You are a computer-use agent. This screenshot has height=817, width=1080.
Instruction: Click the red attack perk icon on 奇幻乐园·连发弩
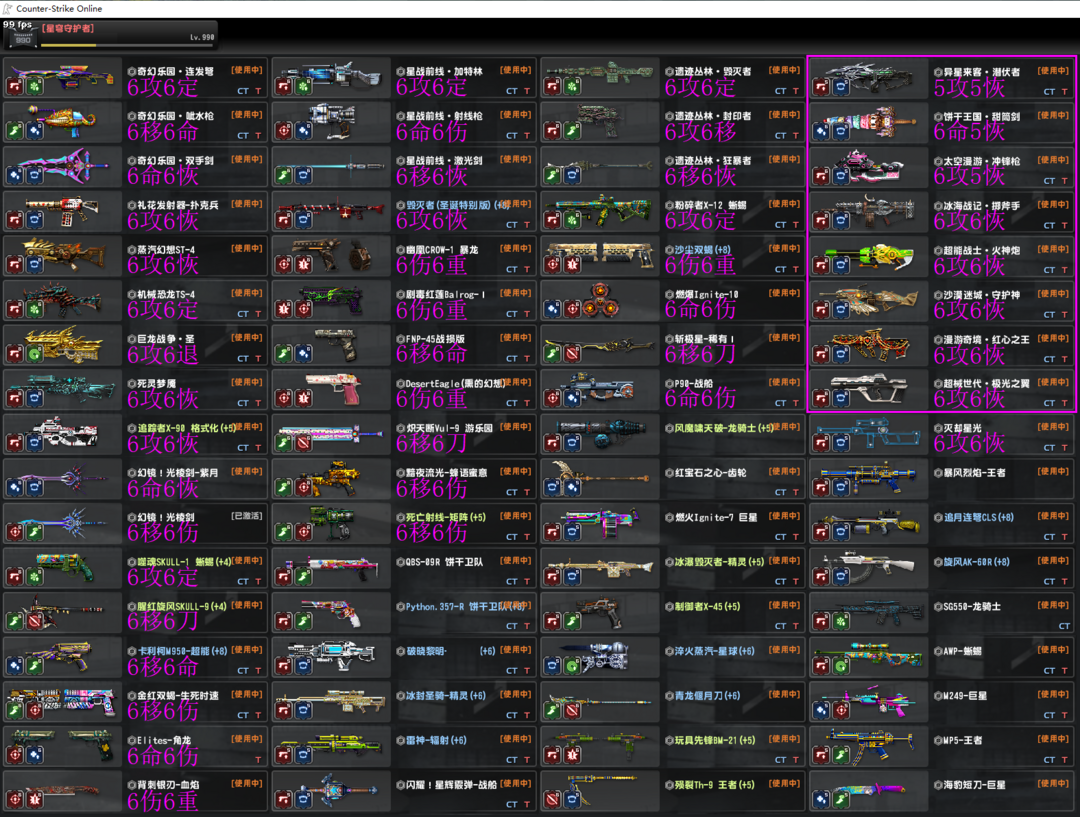[15, 87]
